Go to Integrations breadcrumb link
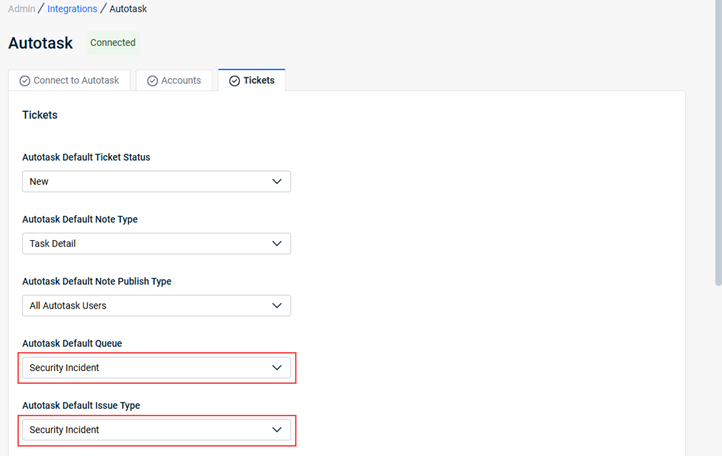Image resolution: width=722 pixels, height=456 pixels. [x=72, y=9]
